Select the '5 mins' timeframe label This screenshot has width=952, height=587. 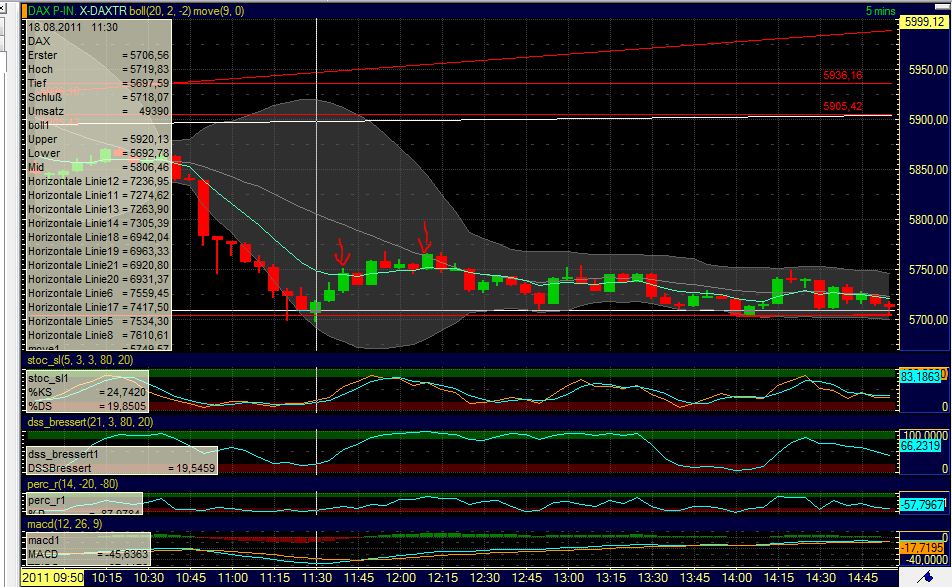(880, 11)
